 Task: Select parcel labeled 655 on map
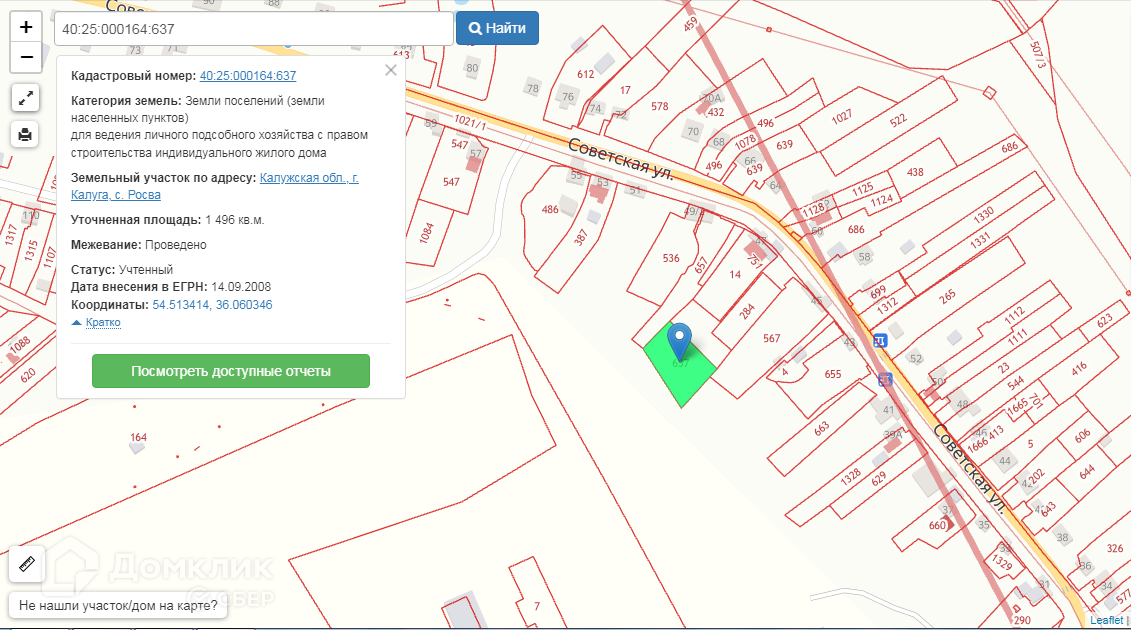pyautogui.click(x=833, y=374)
